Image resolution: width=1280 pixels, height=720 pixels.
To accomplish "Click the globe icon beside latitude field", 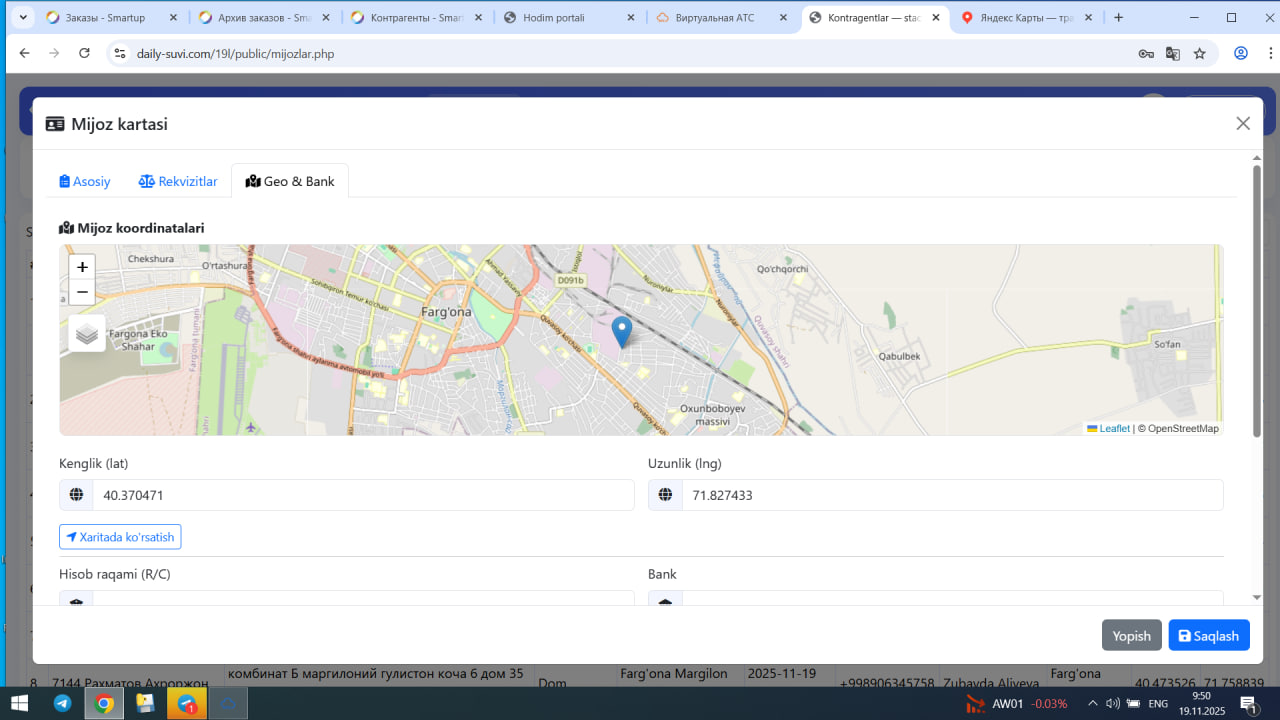I will (x=76, y=495).
